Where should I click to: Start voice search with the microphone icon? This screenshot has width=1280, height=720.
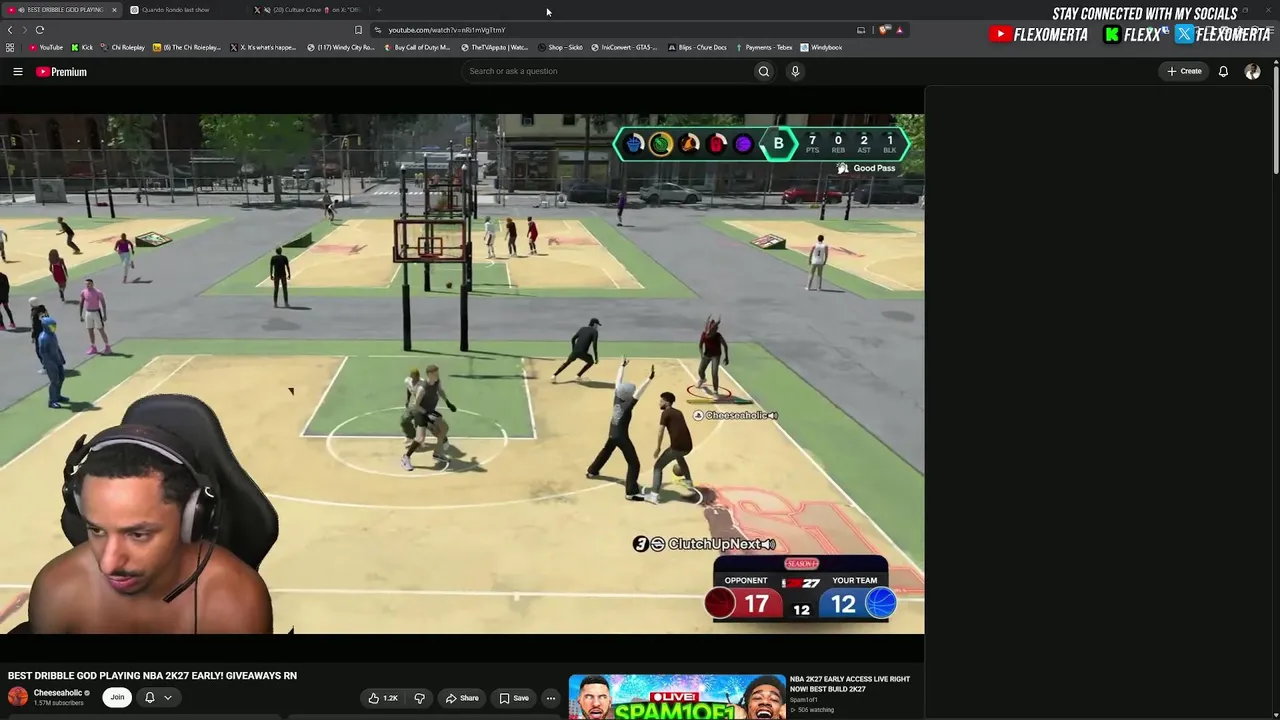795,71
